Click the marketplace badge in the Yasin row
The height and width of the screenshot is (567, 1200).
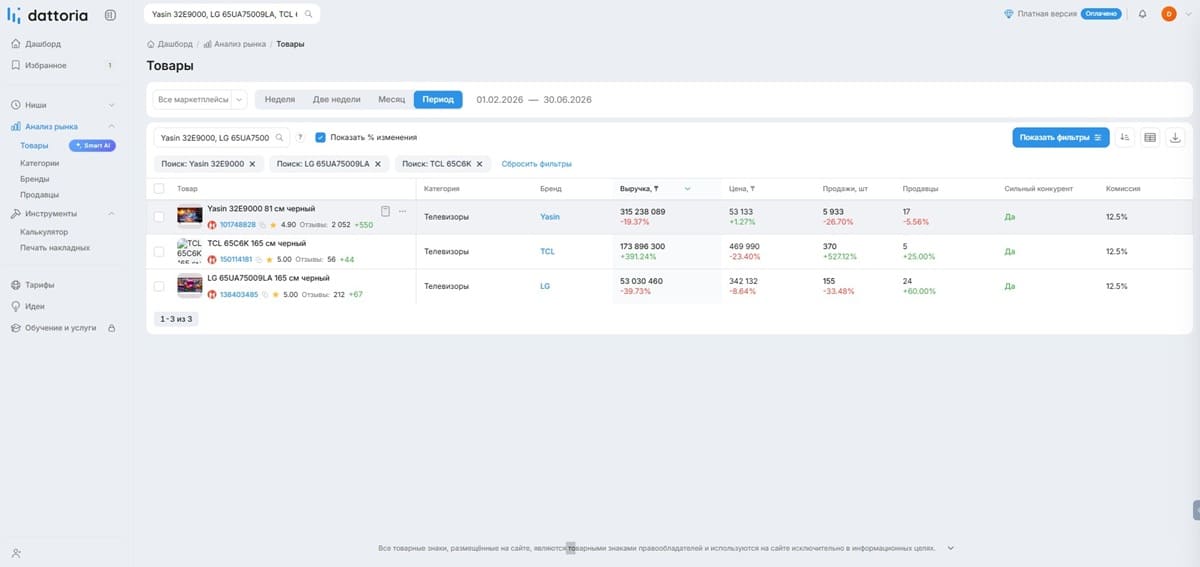[x=212, y=225]
